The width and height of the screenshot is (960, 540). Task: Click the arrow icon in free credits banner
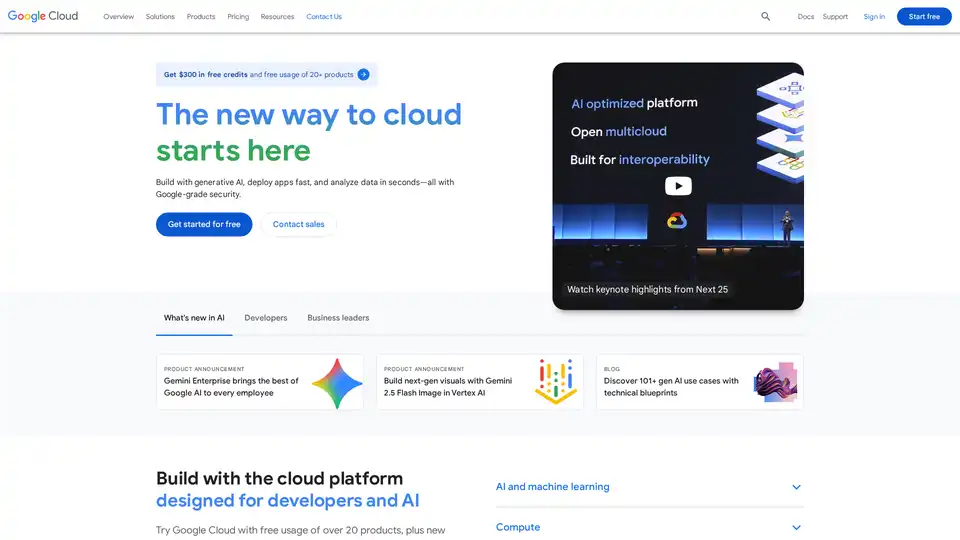(363, 75)
